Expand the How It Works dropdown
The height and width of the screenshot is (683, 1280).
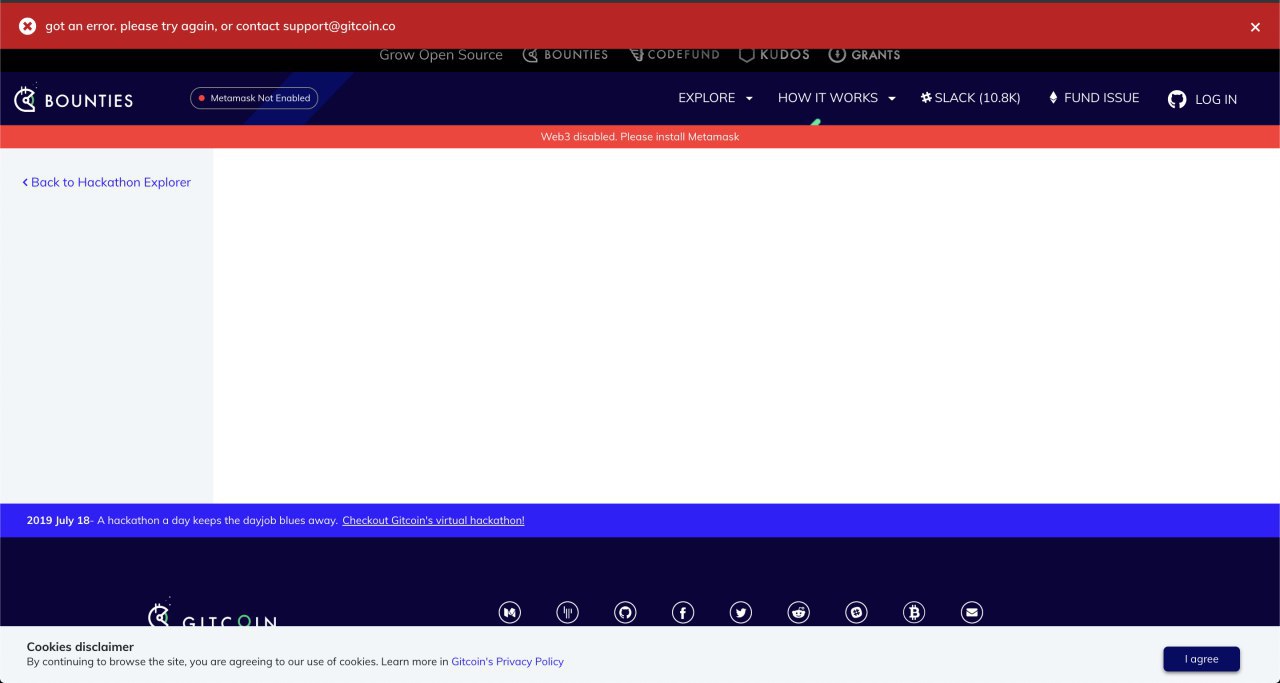(x=836, y=98)
